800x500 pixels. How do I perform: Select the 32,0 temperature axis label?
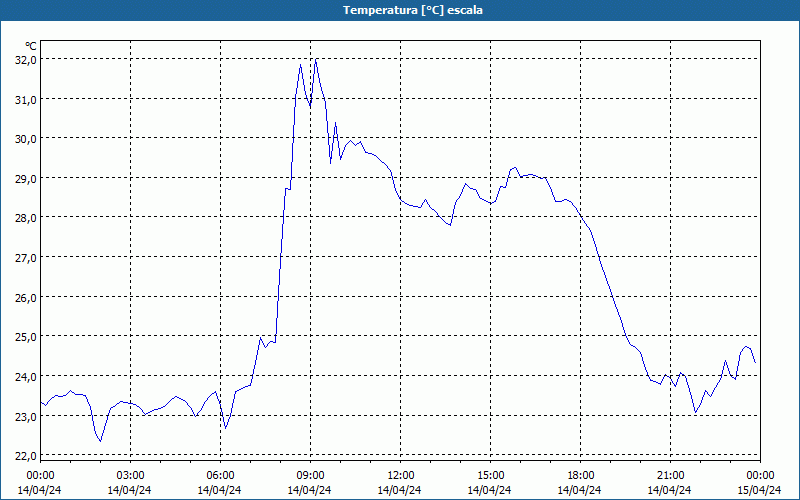click(26, 60)
